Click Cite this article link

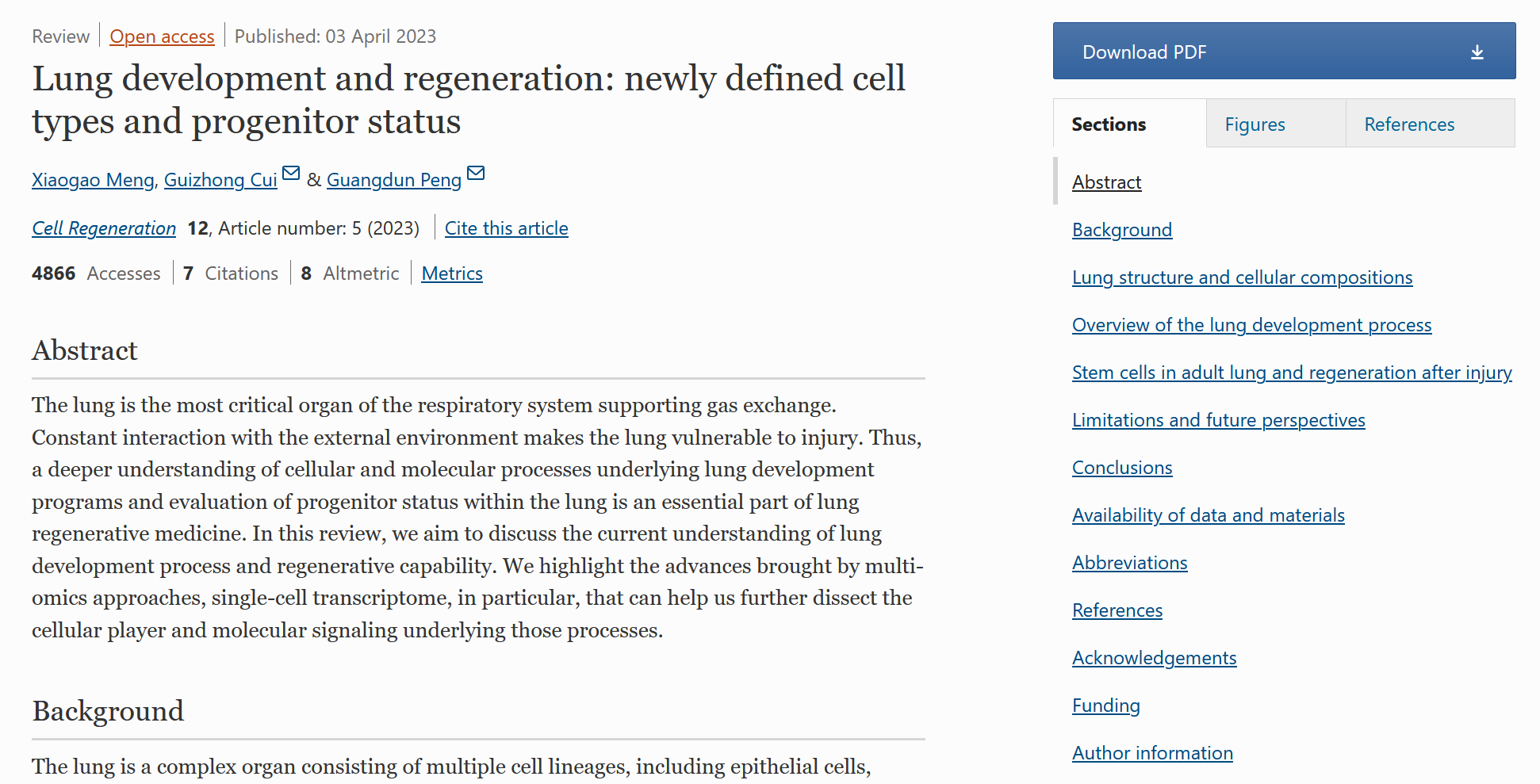click(506, 228)
